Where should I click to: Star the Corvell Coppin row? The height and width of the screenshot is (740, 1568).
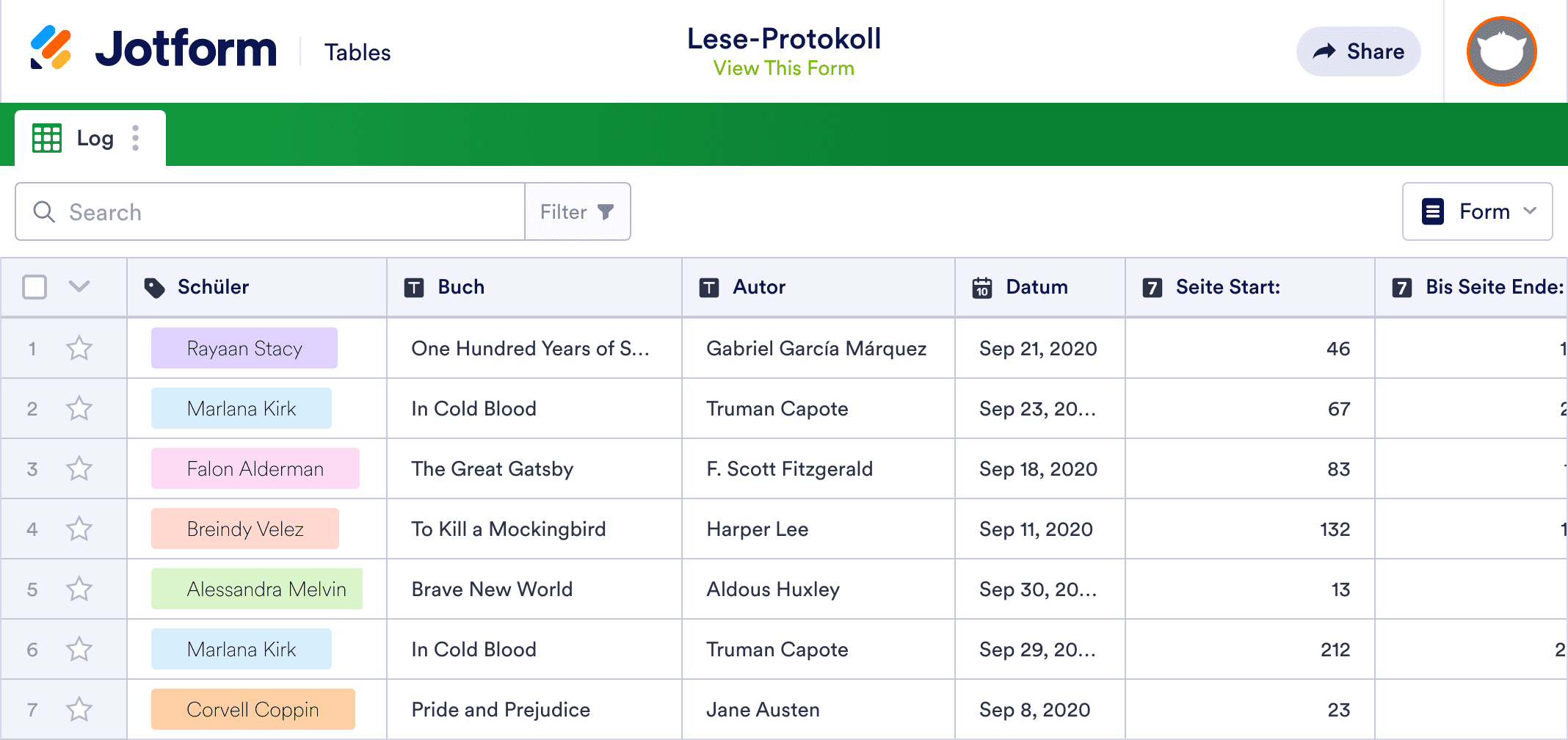79,708
